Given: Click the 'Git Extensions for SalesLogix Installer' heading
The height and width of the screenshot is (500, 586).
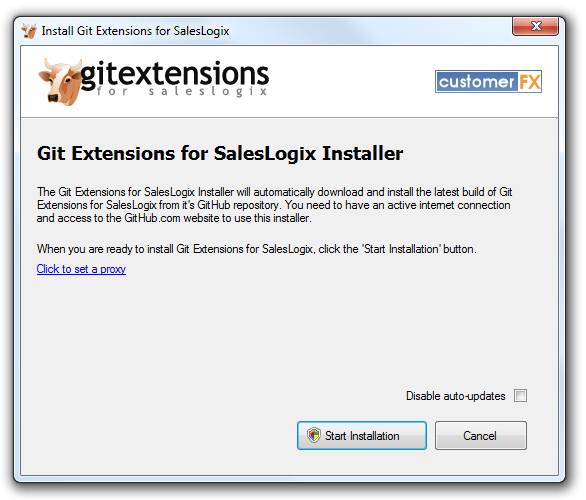Looking at the screenshot, I should [220, 153].
